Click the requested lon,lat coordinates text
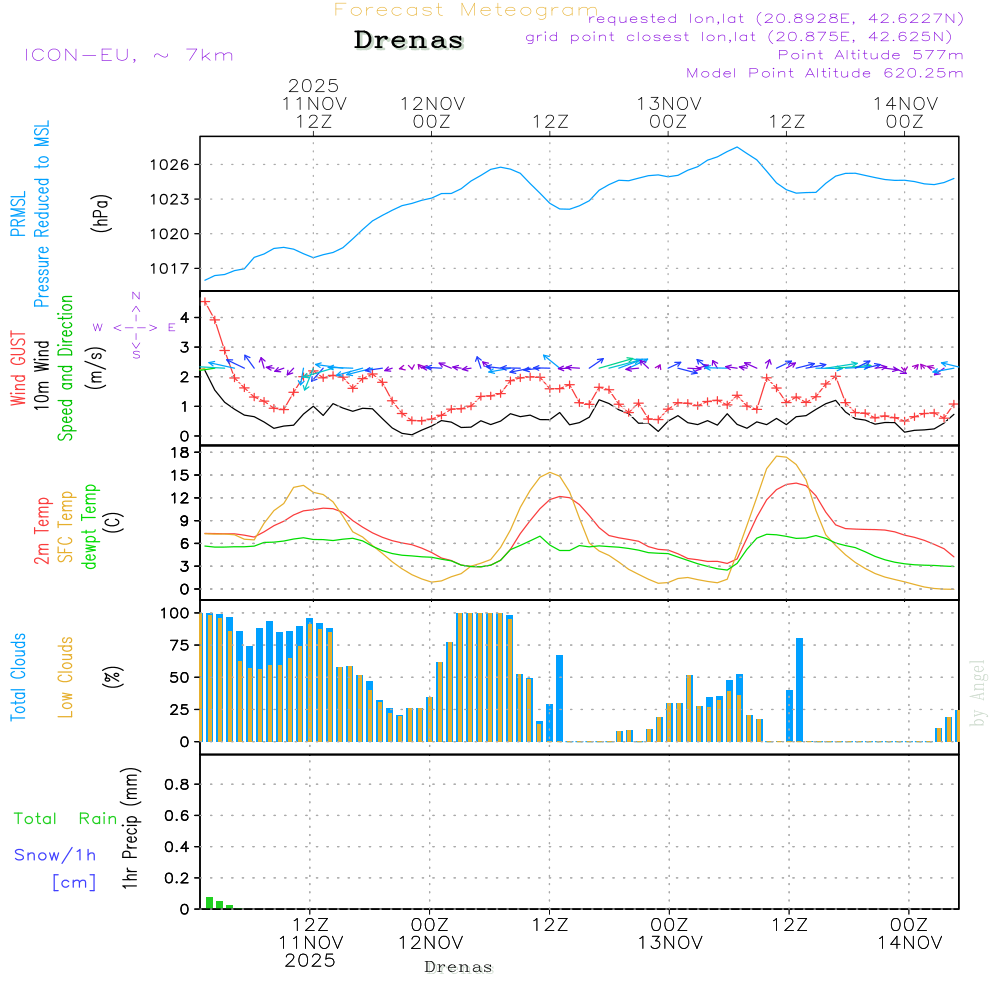 pos(775,19)
